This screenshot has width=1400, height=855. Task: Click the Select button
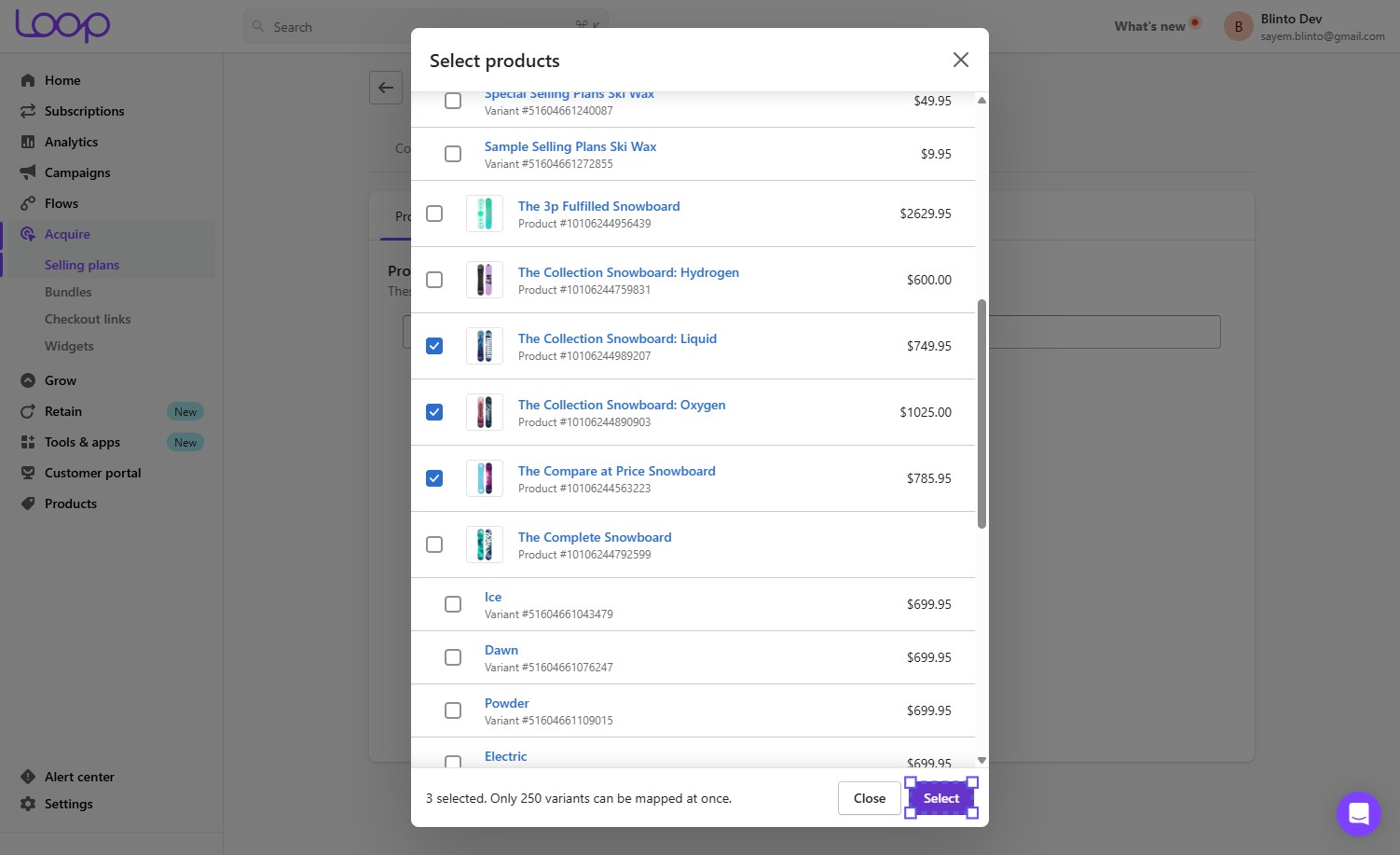point(941,798)
